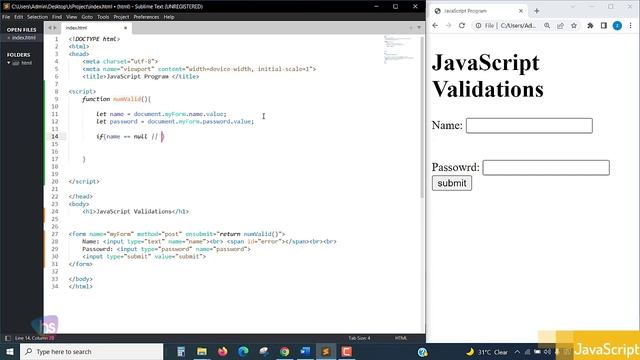The image size is (640, 360).
Task: Click the Chrome address bar URL
Action: click(518, 25)
